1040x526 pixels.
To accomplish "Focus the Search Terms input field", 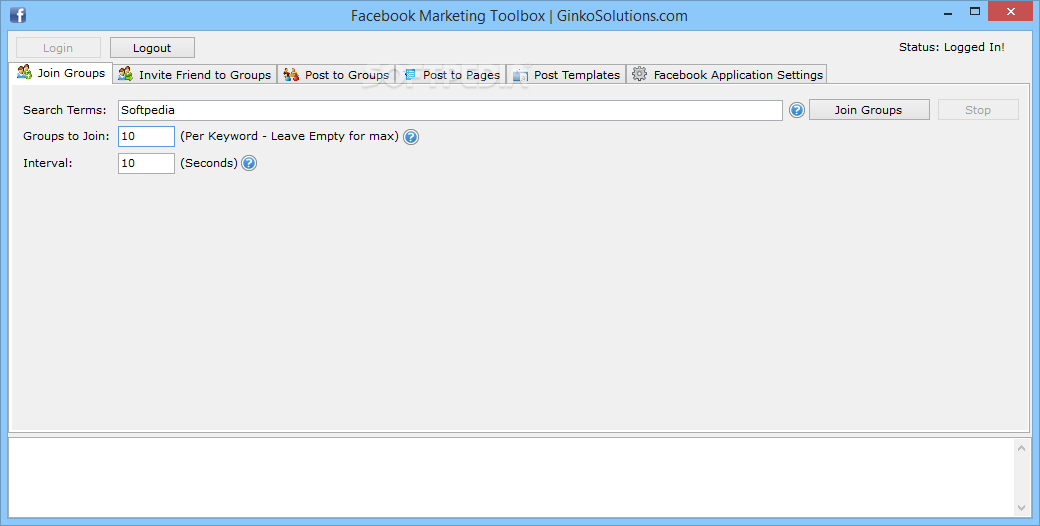I will click(450, 110).
